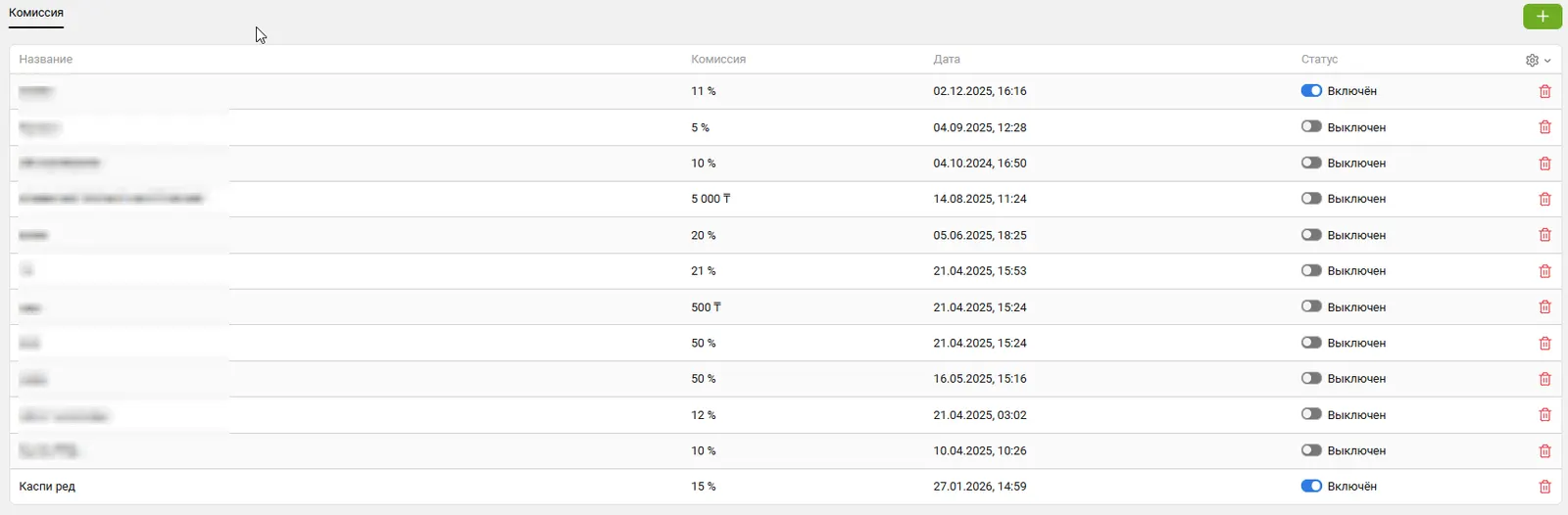Viewport: 1568px width, 515px height.
Task: Select the Каспи ред row name
Action: coord(47,487)
